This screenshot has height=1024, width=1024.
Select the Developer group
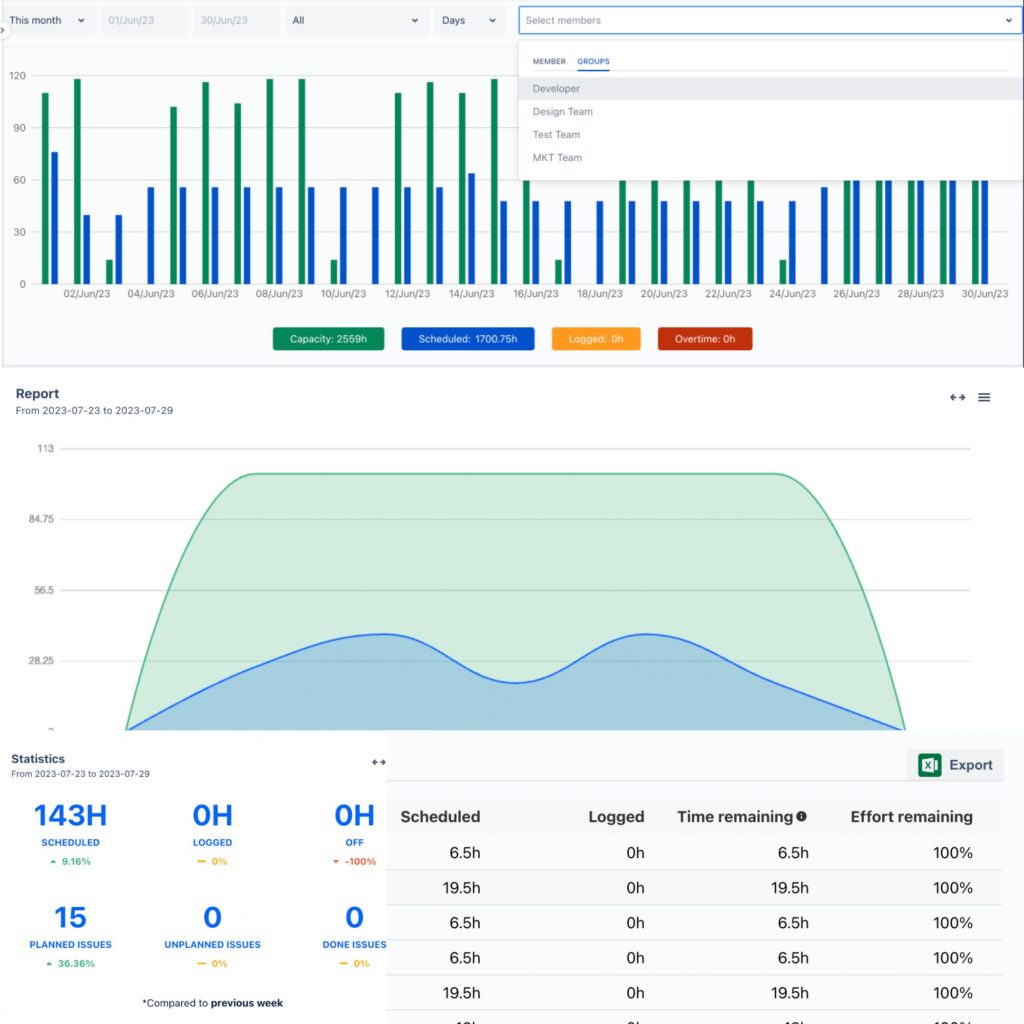556,88
